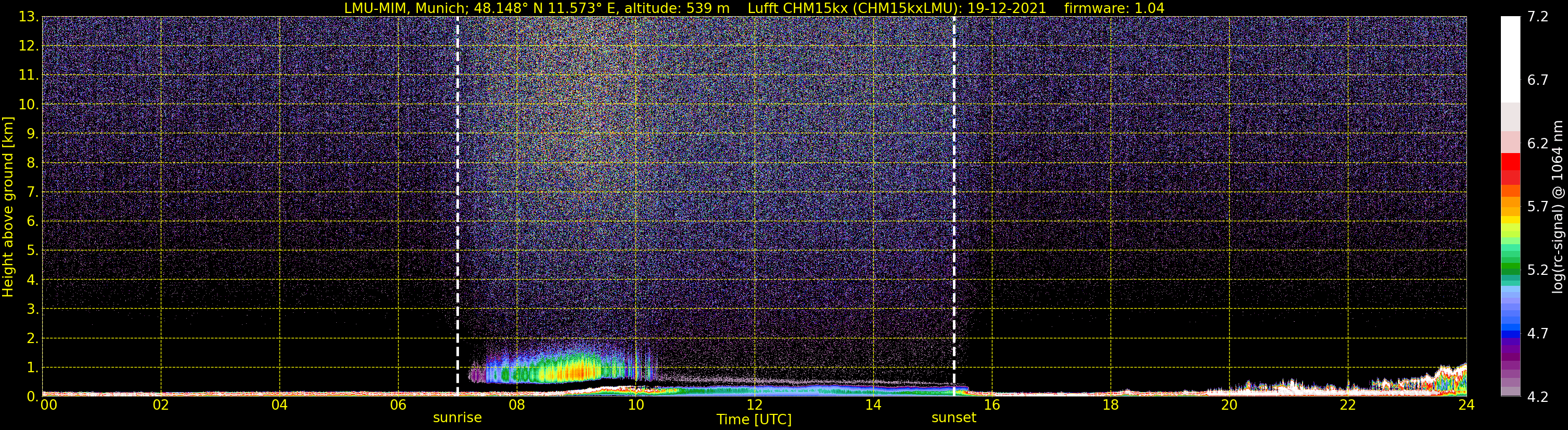Click the height axis tick '13.'
Viewport: 1568px width, 430px height.
(28, 17)
